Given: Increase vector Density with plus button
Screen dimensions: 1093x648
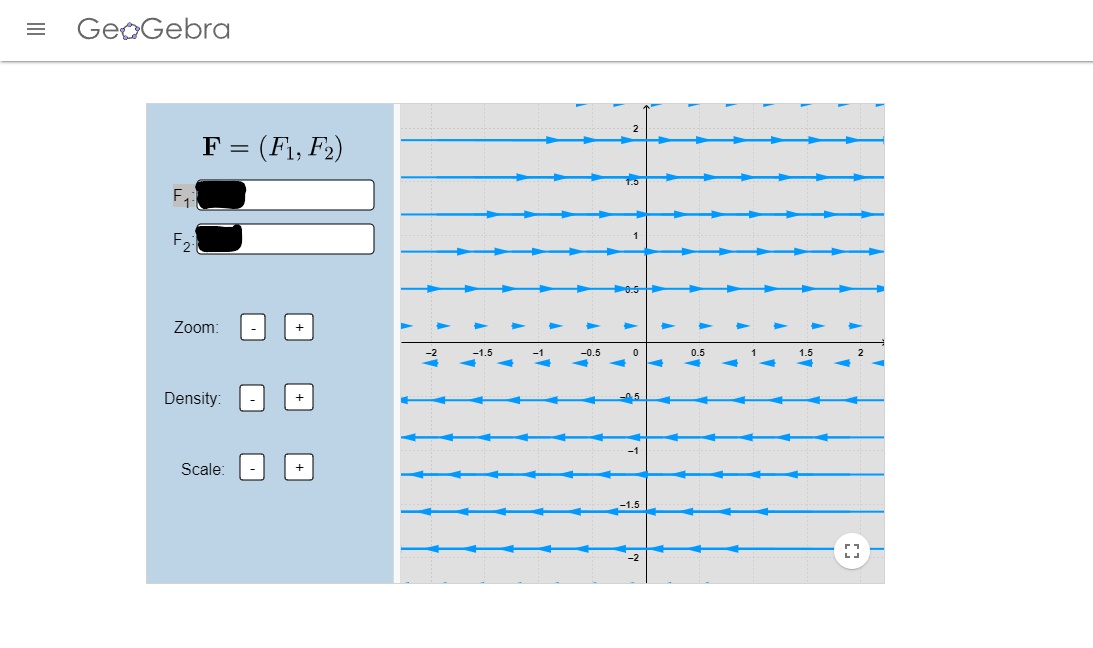Looking at the screenshot, I should pyautogui.click(x=298, y=398).
